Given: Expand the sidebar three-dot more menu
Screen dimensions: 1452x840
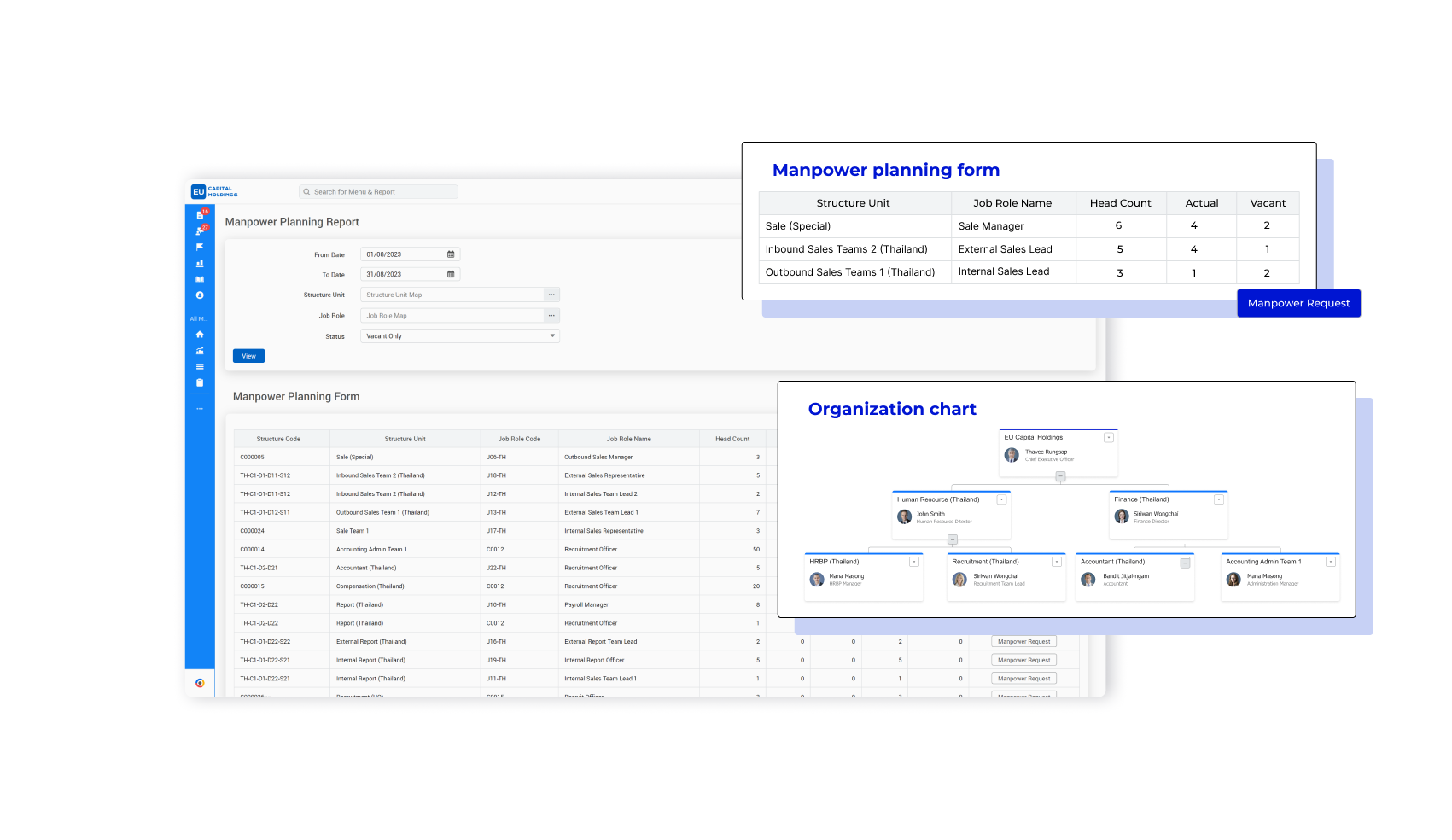Looking at the screenshot, I should pyautogui.click(x=200, y=409).
